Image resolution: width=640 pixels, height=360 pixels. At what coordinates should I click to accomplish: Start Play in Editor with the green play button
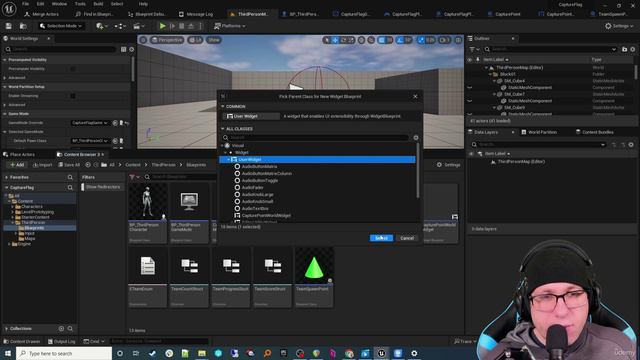click(x=162, y=26)
